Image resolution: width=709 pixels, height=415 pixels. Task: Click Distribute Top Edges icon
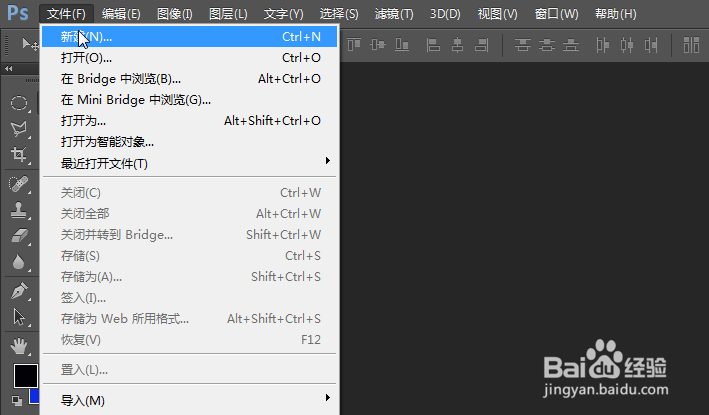pyautogui.click(x=522, y=45)
